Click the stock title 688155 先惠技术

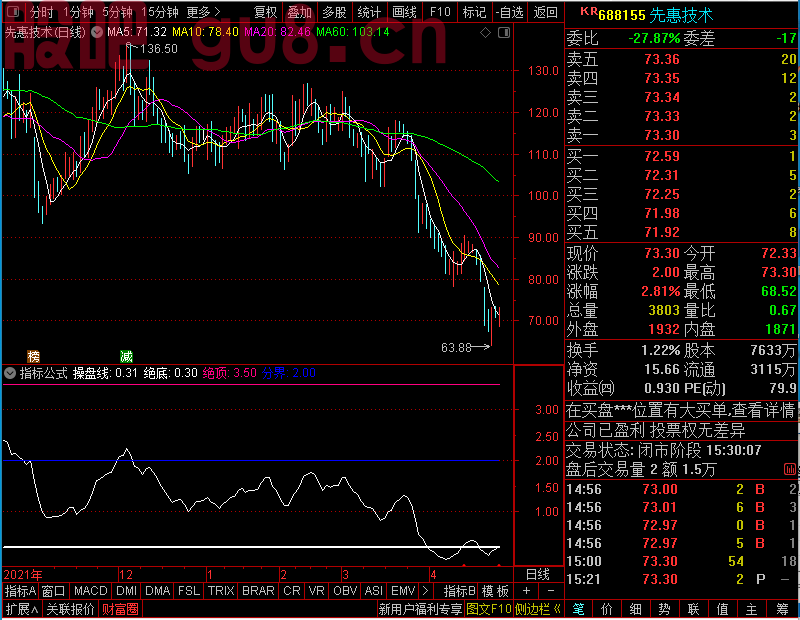(x=656, y=15)
